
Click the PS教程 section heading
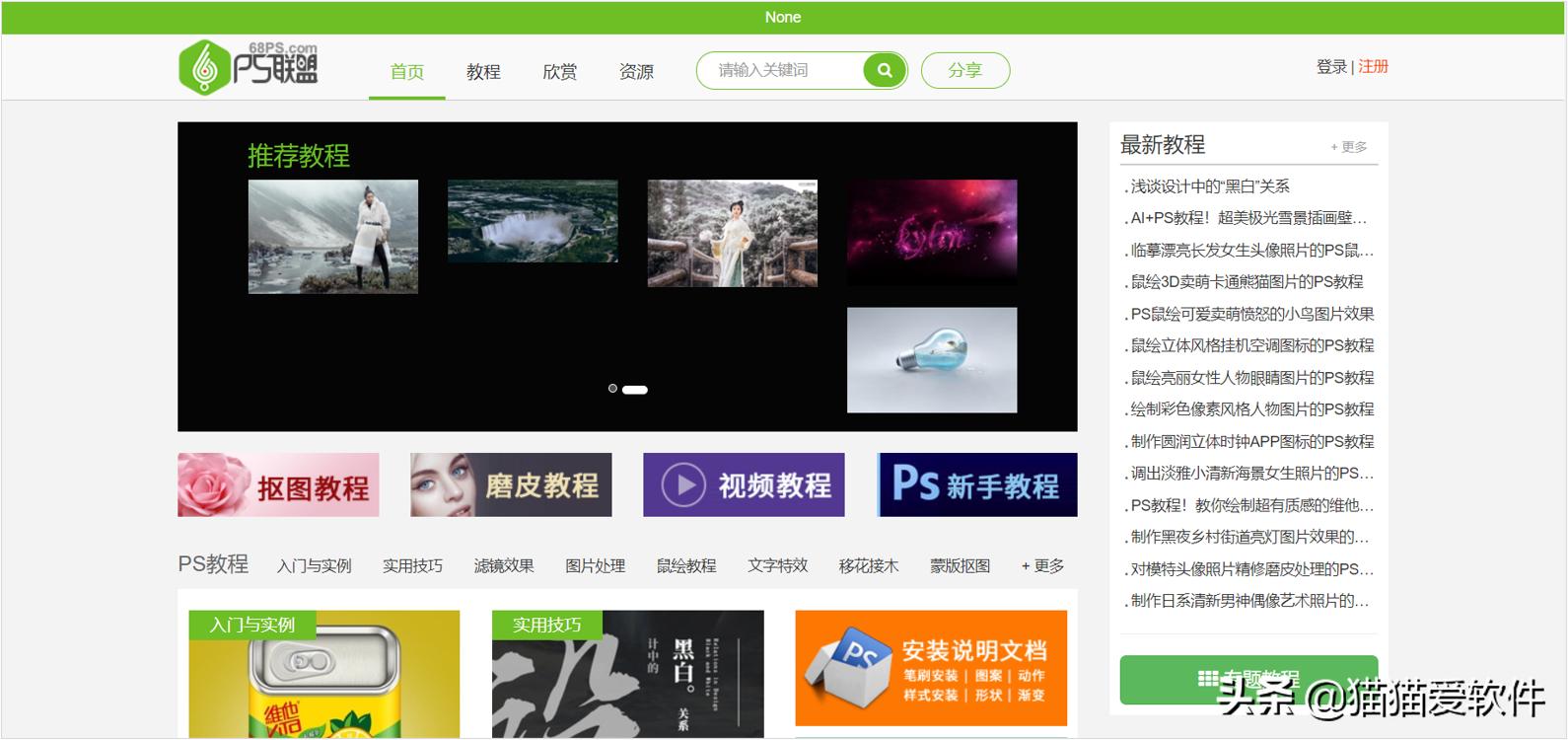tap(213, 564)
